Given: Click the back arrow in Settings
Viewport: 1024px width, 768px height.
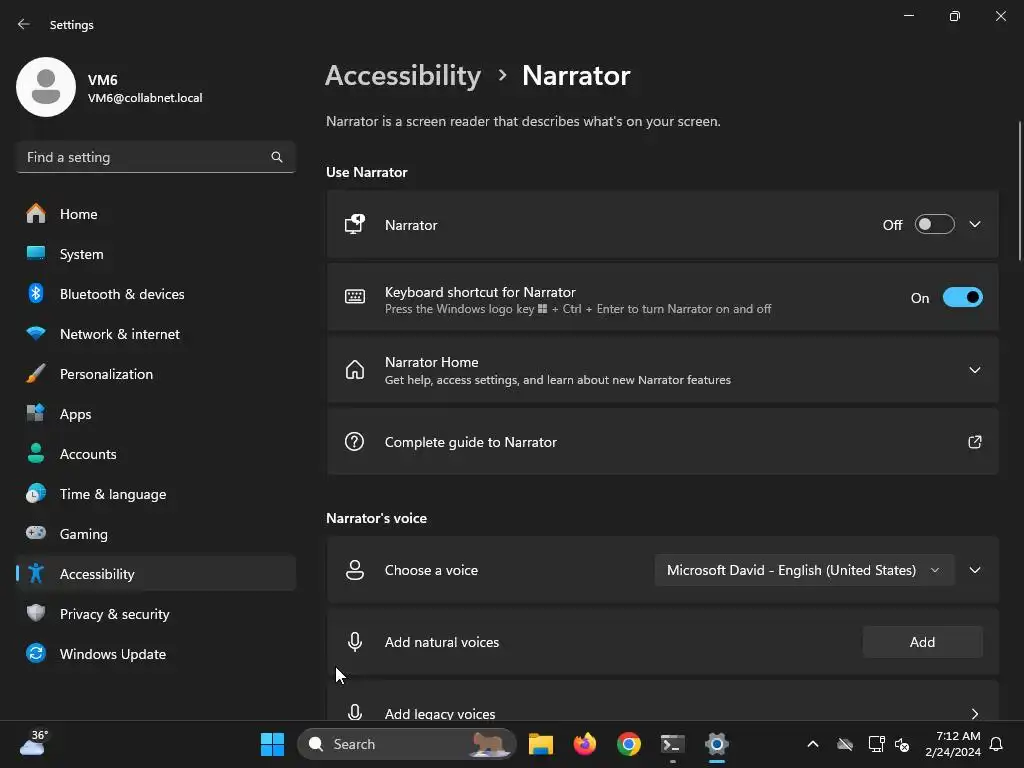Looking at the screenshot, I should point(24,24).
